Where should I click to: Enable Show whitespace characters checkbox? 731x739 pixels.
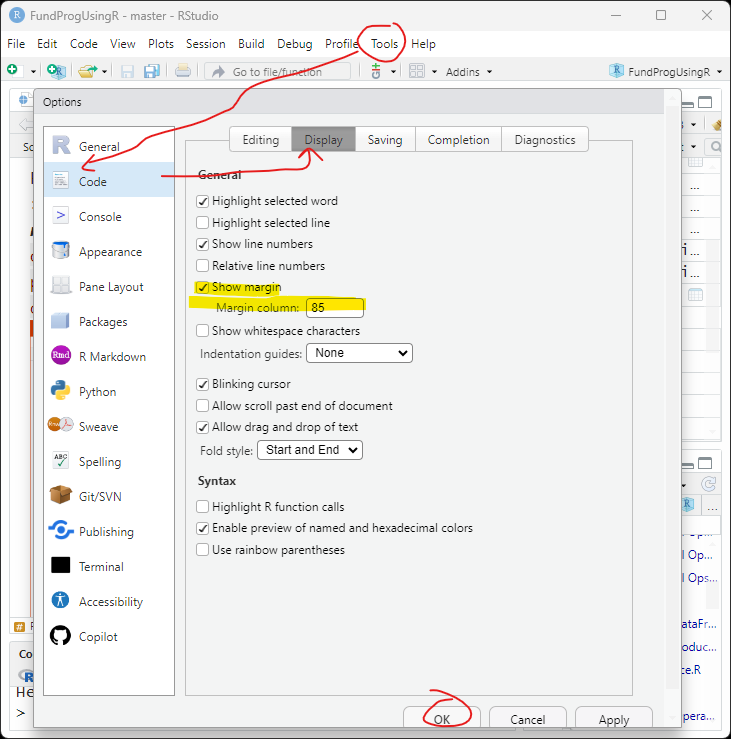pos(203,331)
